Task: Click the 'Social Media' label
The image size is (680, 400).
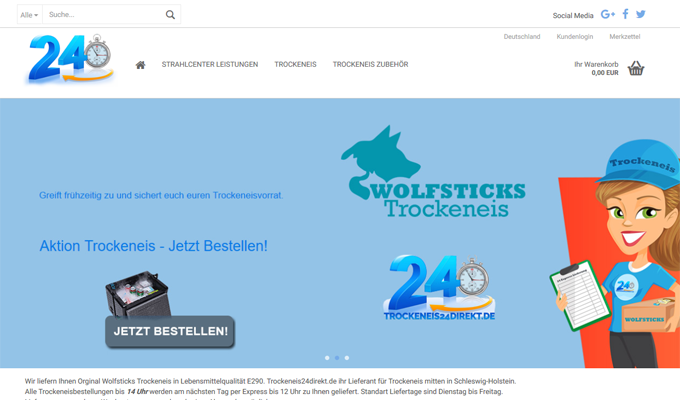Action: point(573,15)
